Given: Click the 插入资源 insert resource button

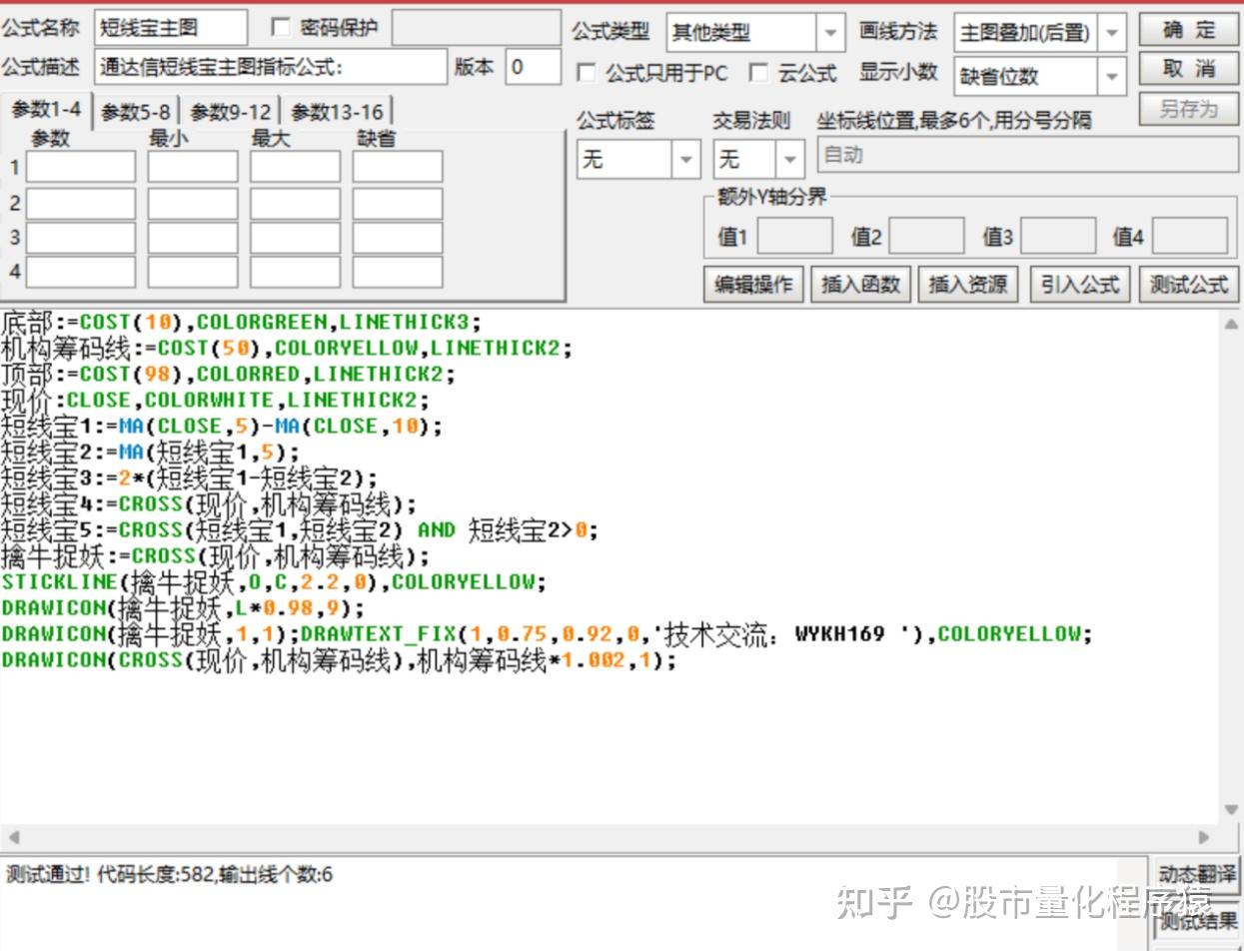Looking at the screenshot, I should point(967,285).
